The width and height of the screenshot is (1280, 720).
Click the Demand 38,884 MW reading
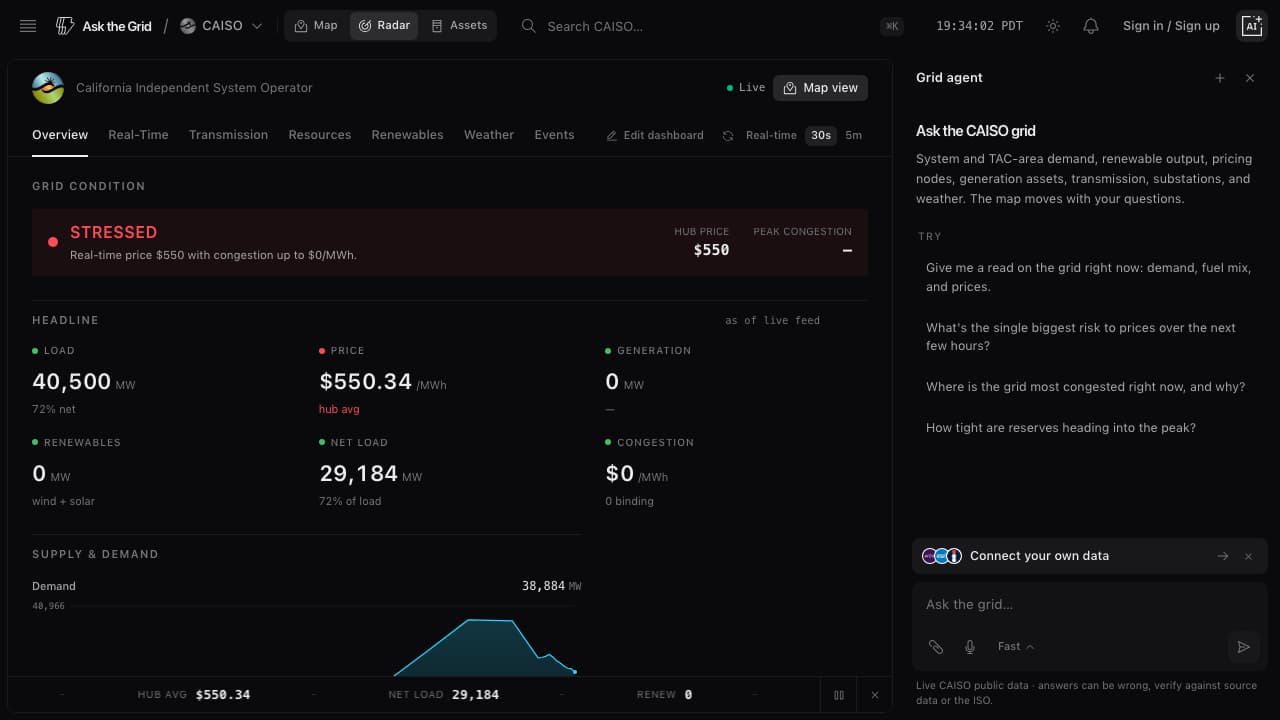(551, 586)
